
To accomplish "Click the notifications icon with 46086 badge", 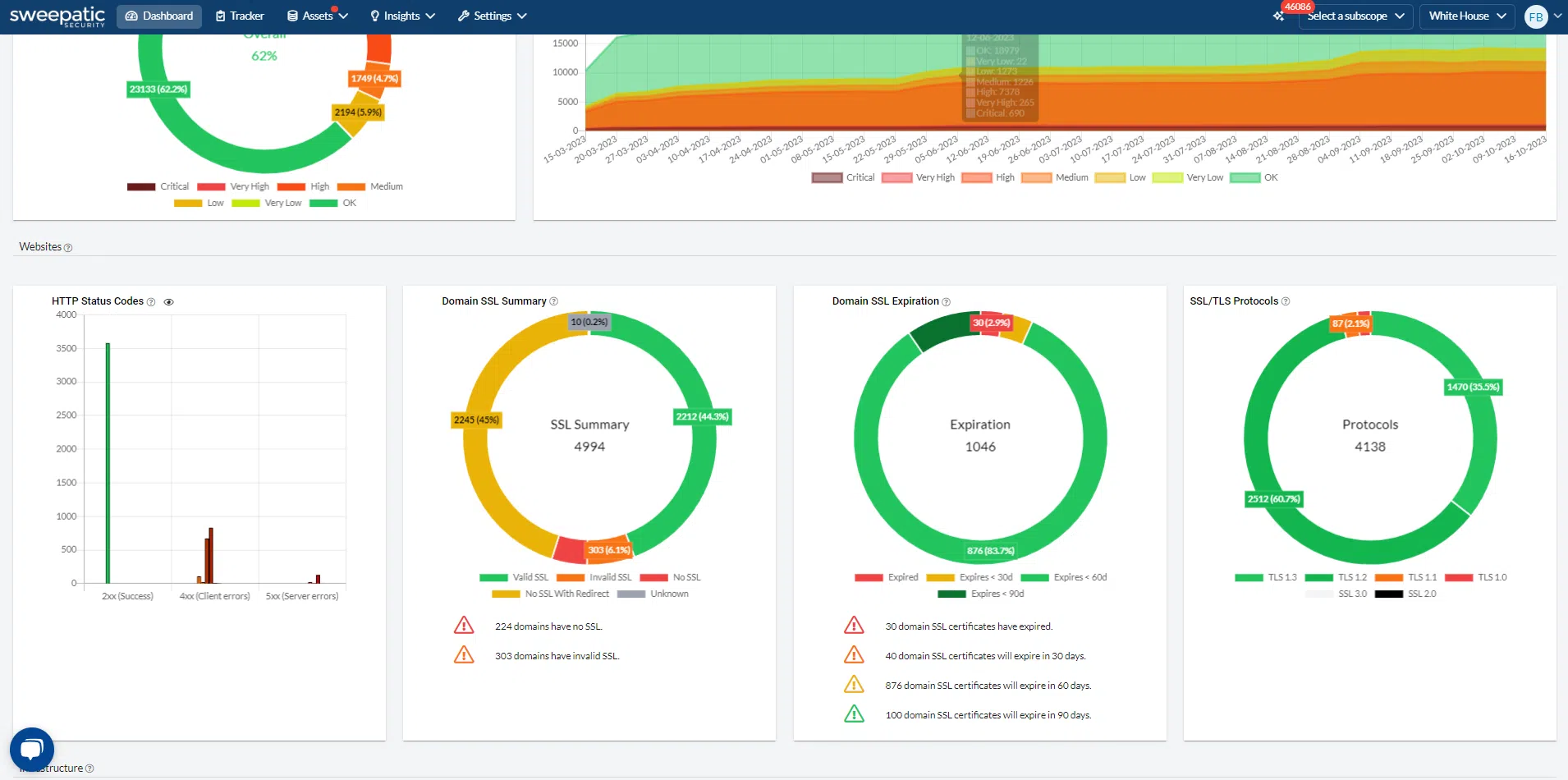I will [1279, 16].
